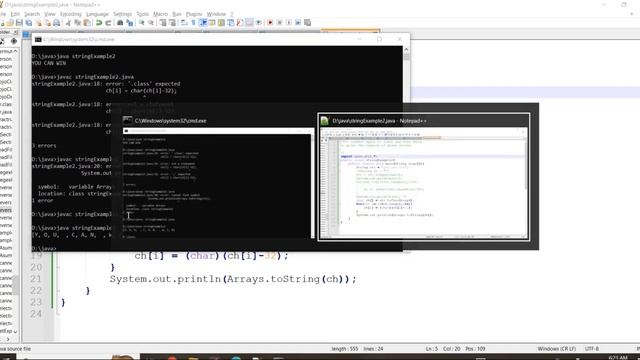The width and height of the screenshot is (640, 360).
Task: Save the recorded macro icon
Action: [x=308, y=23]
